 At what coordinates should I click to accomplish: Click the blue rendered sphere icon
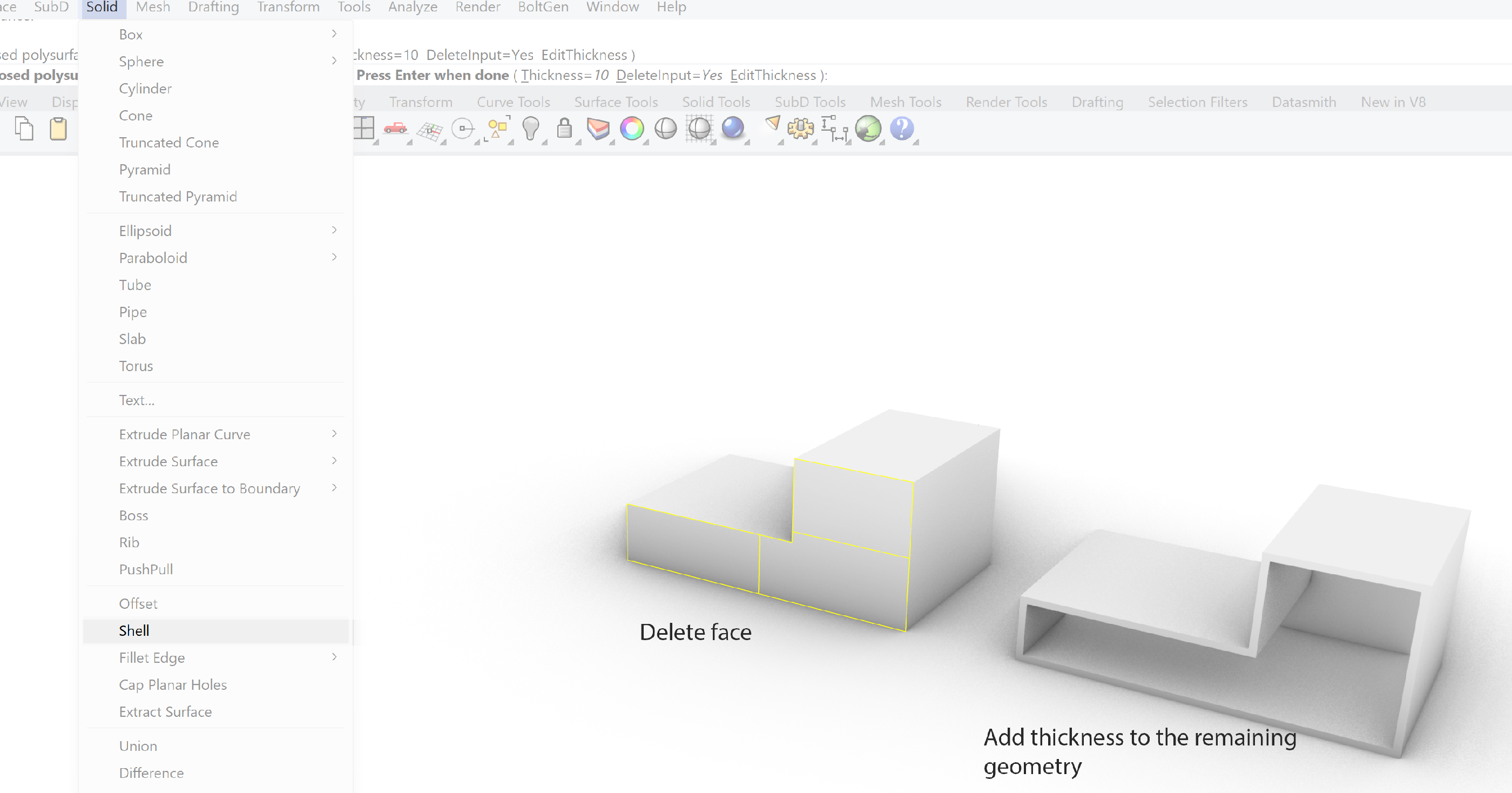pos(733,128)
